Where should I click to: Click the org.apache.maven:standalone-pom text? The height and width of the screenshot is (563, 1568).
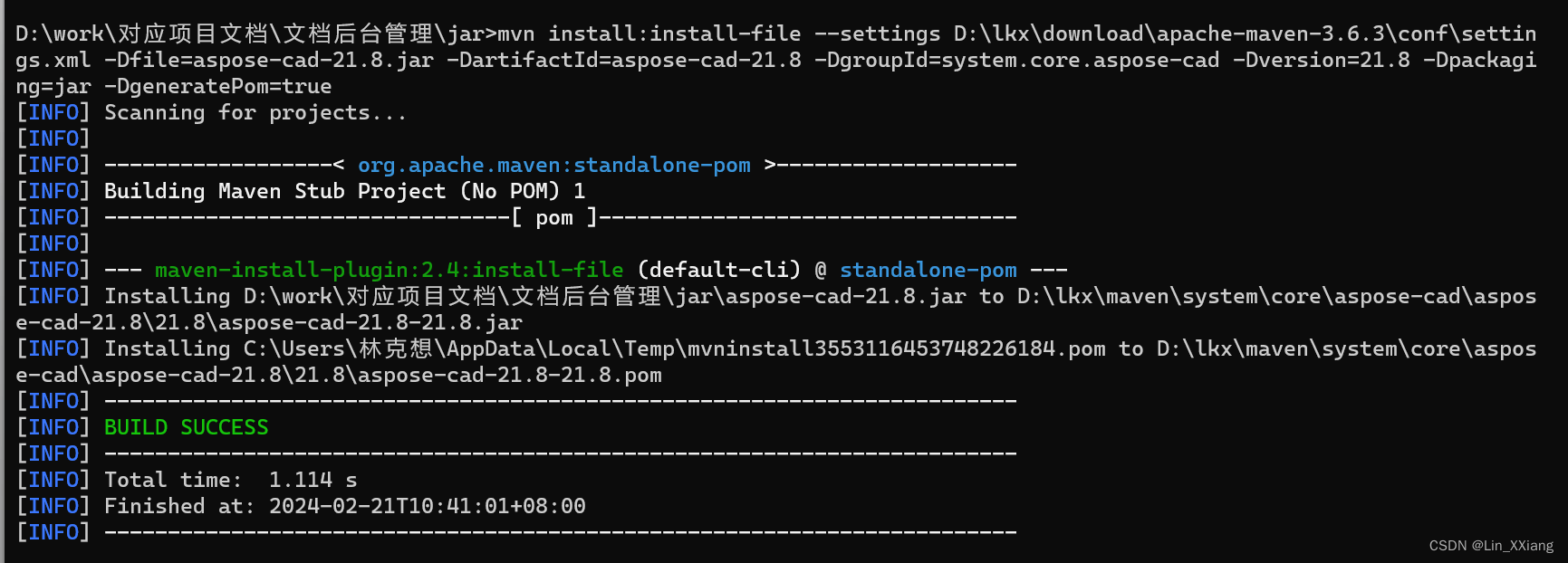(553, 165)
